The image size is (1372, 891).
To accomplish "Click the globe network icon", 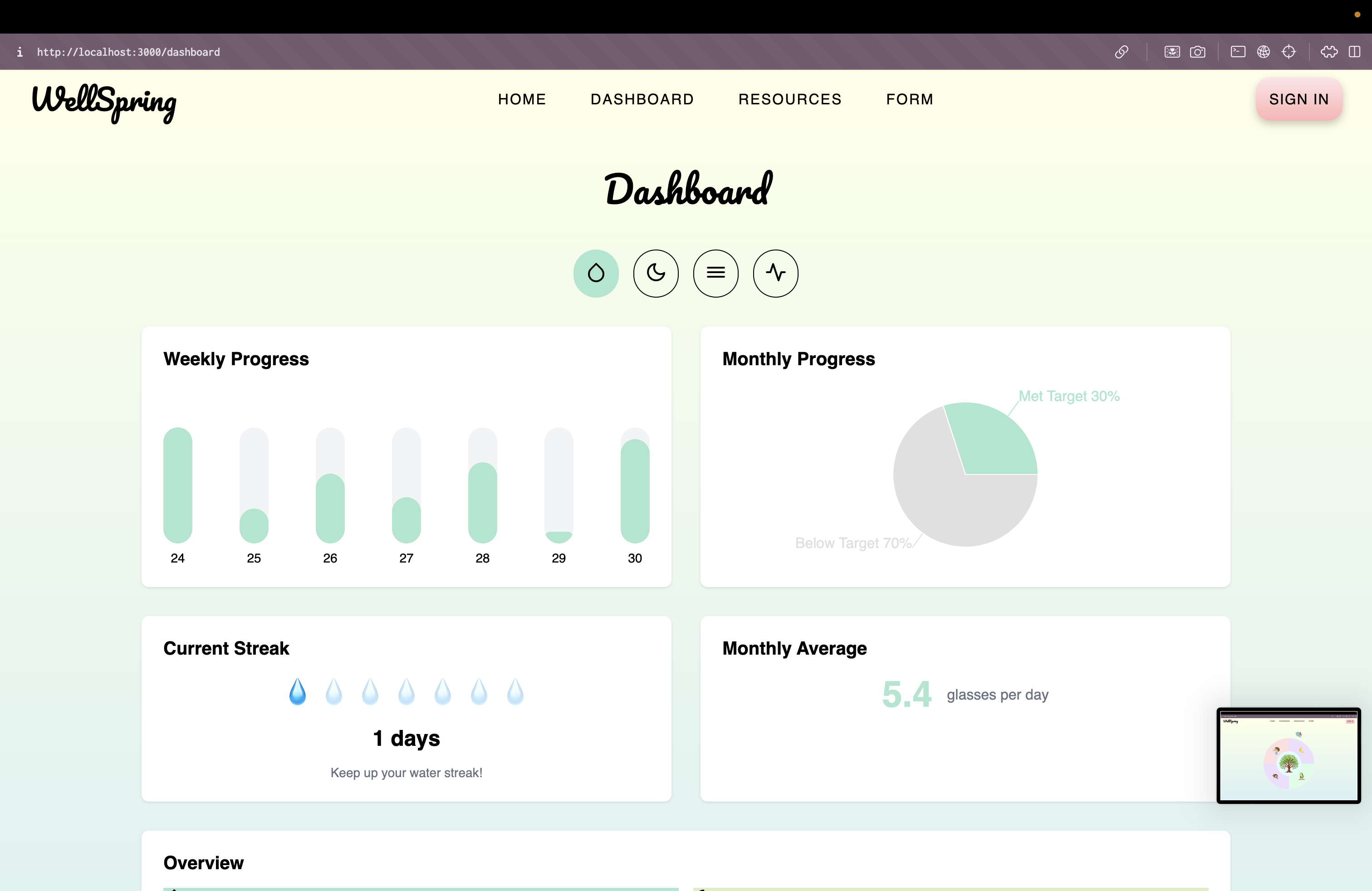I will coord(1263,52).
